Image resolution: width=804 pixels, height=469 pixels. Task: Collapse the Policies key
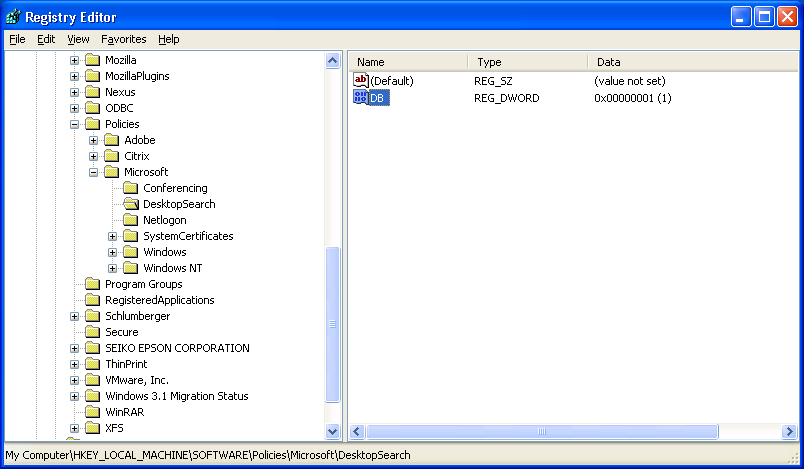click(x=74, y=124)
